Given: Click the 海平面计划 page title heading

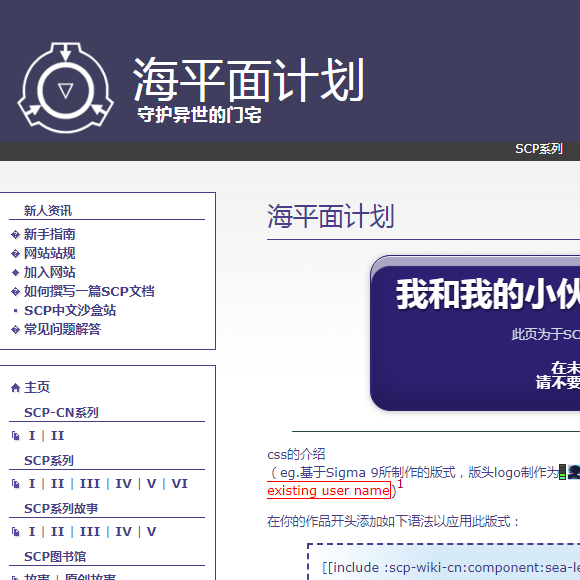Looking at the screenshot, I should [x=330, y=216].
